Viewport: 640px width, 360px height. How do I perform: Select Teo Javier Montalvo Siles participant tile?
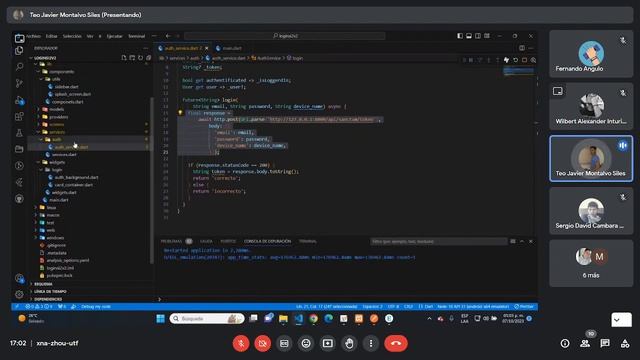tap(591, 158)
